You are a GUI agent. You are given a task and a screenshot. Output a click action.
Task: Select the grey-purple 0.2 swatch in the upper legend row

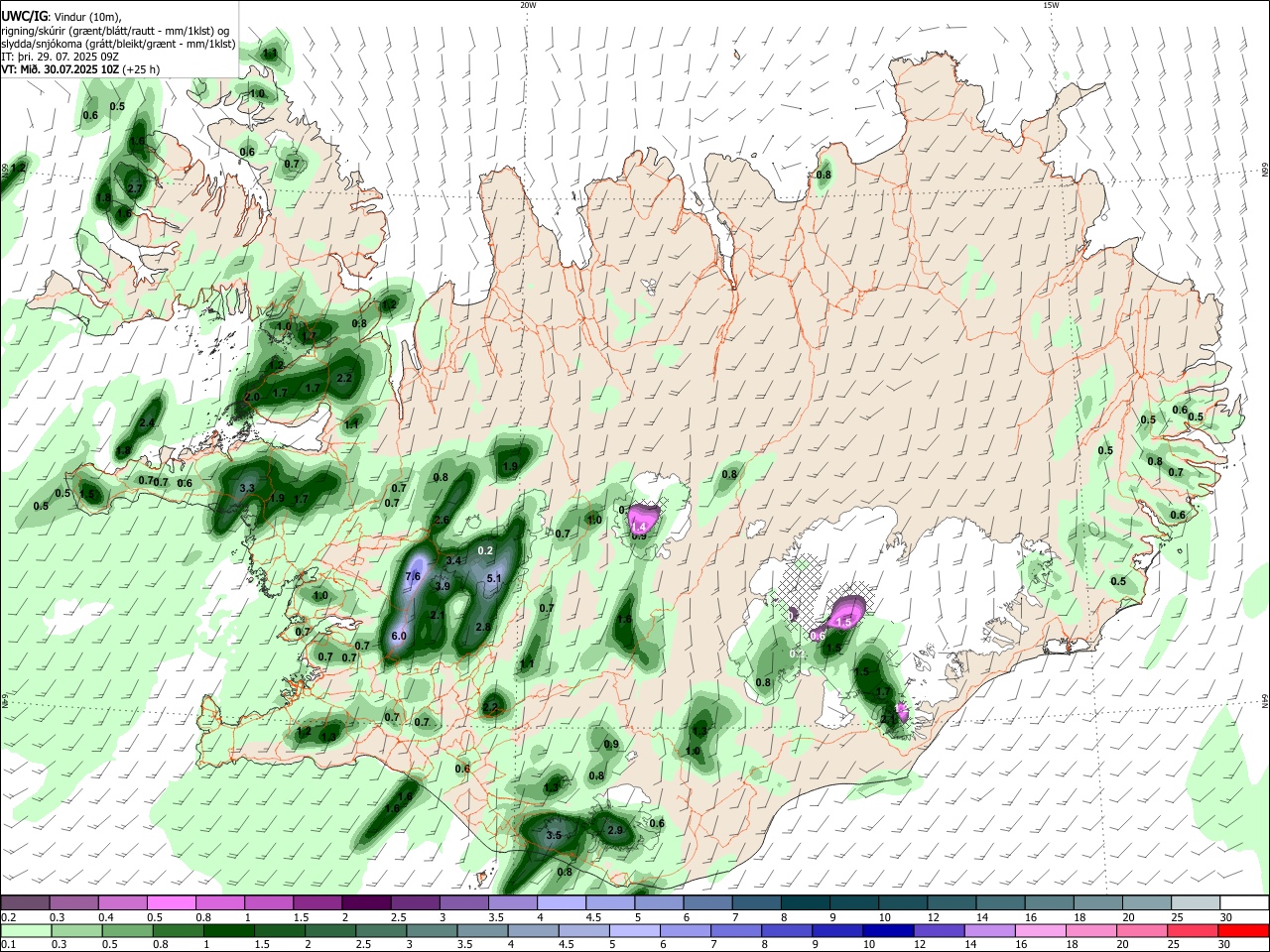click(x=26, y=902)
